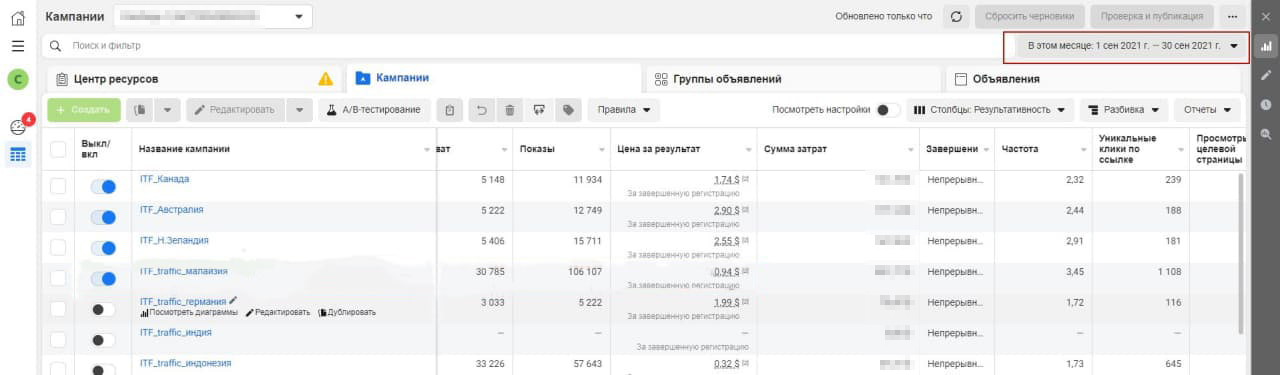Viewport: 1280px width, 375px height.
Task: Click the trash delete icon
Action: (510, 110)
